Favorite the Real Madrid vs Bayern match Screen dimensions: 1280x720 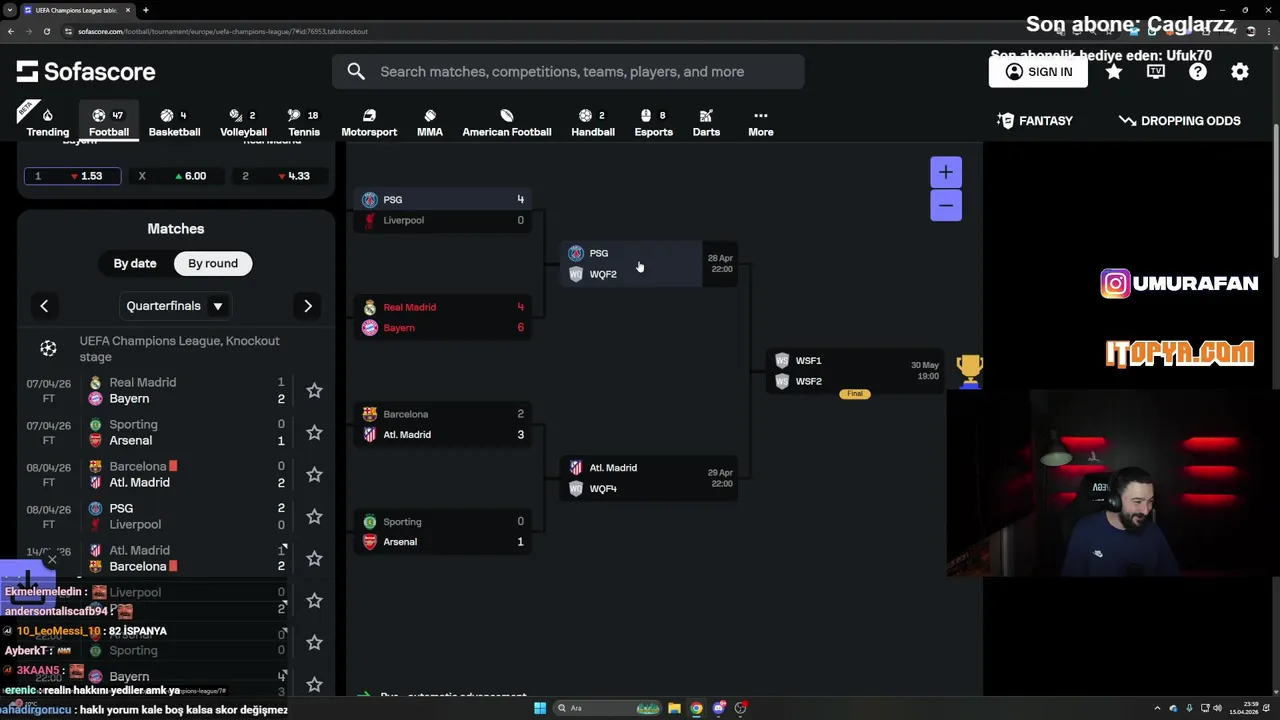(314, 390)
